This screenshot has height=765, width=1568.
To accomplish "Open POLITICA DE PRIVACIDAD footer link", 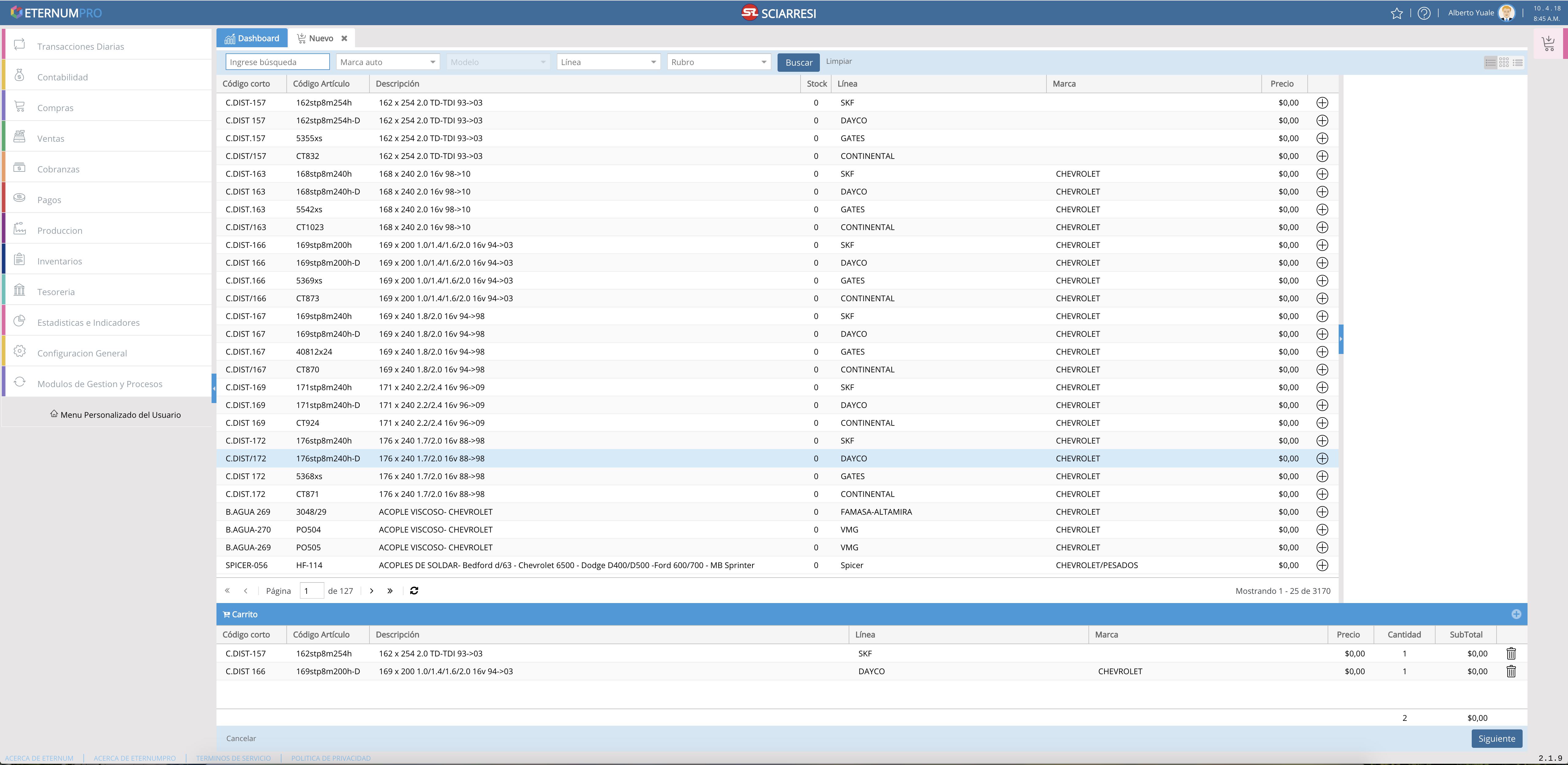I will (331, 758).
